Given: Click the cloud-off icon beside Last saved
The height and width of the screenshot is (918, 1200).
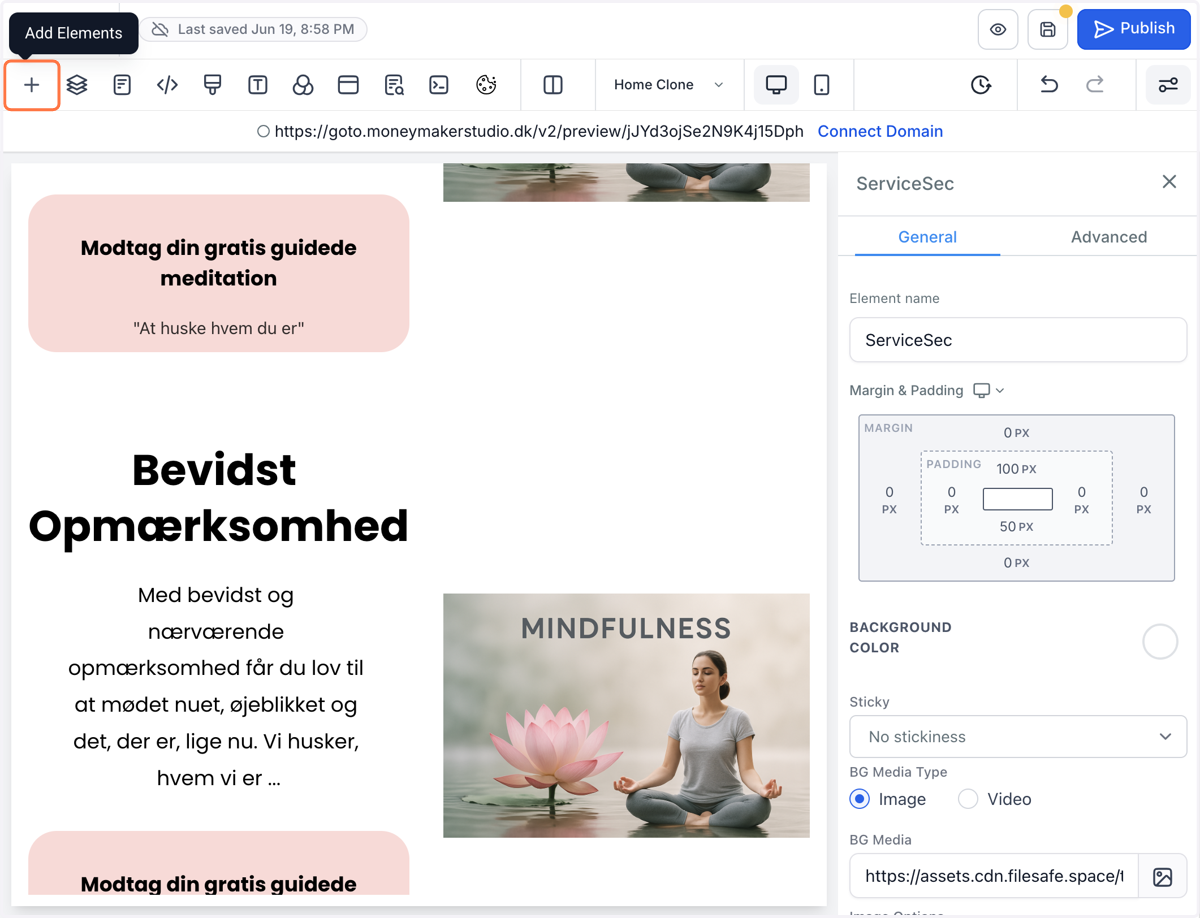Looking at the screenshot, I should coord(160,30).
